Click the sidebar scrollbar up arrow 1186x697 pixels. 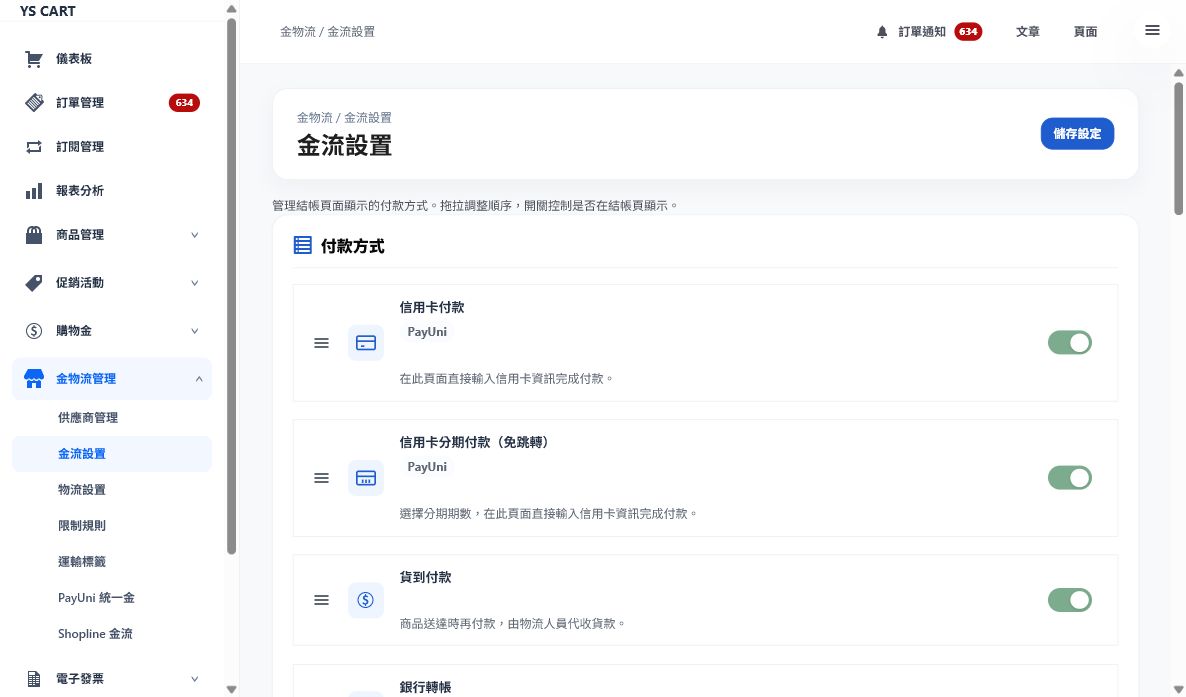[x=231, y=9]
